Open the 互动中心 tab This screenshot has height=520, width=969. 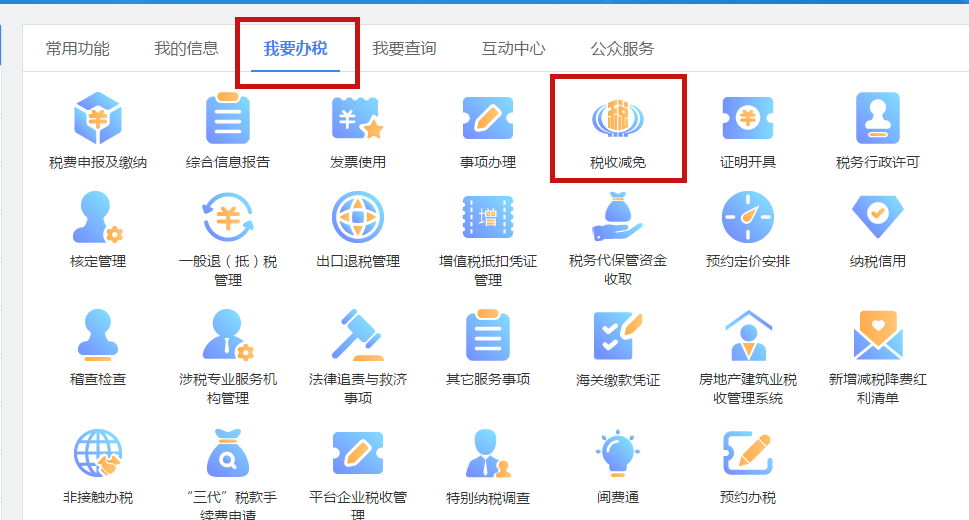[x=514, y=49]
